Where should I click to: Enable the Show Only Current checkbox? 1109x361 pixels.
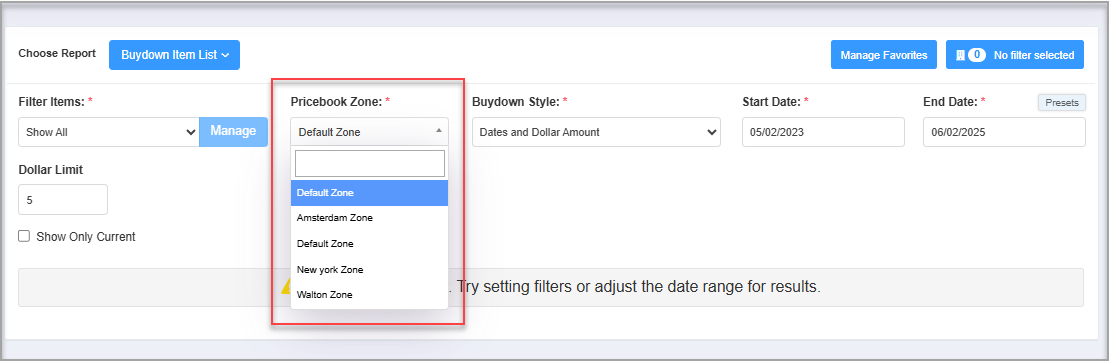tap(24, 236)
